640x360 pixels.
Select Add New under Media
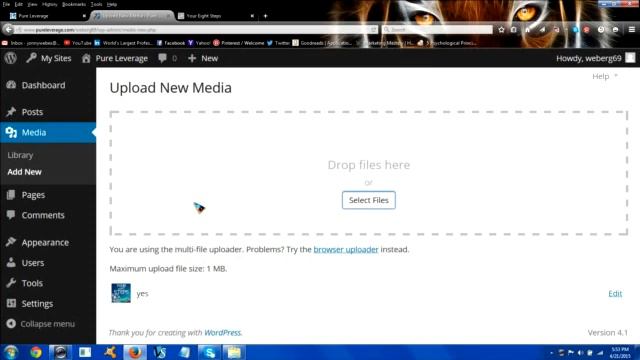[x=24, y=172]
